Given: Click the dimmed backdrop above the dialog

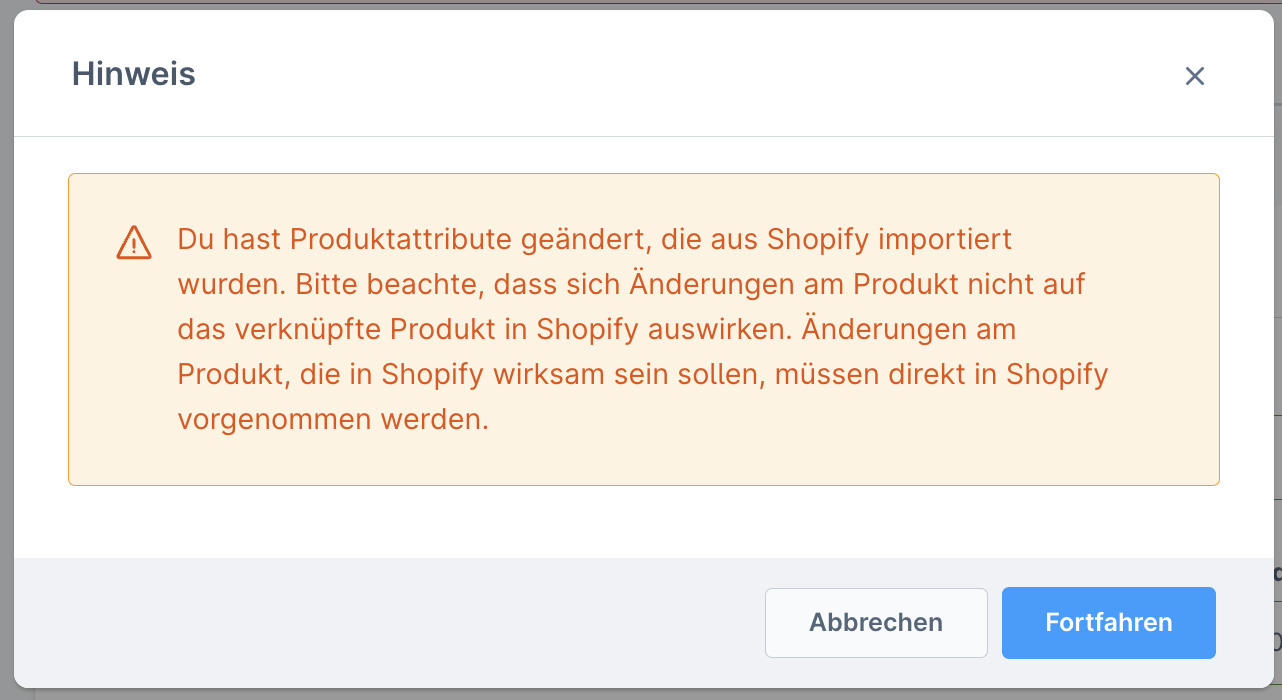Looking at the screenshot, I should coord(640,4).
